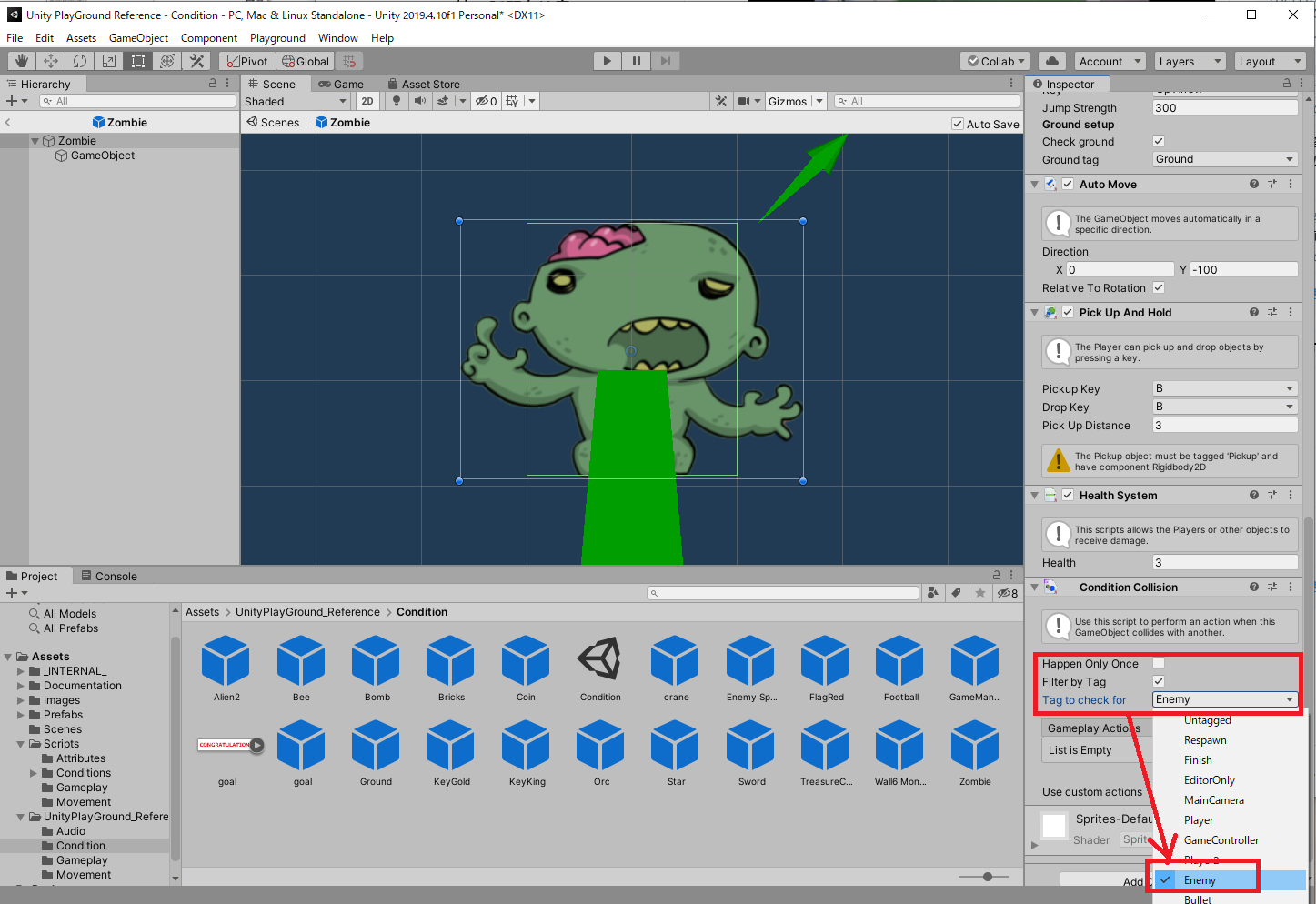Viewport: 1316px width, 904px height.
Task: Open Ground tag dropdown
Action: point(1225,159)
